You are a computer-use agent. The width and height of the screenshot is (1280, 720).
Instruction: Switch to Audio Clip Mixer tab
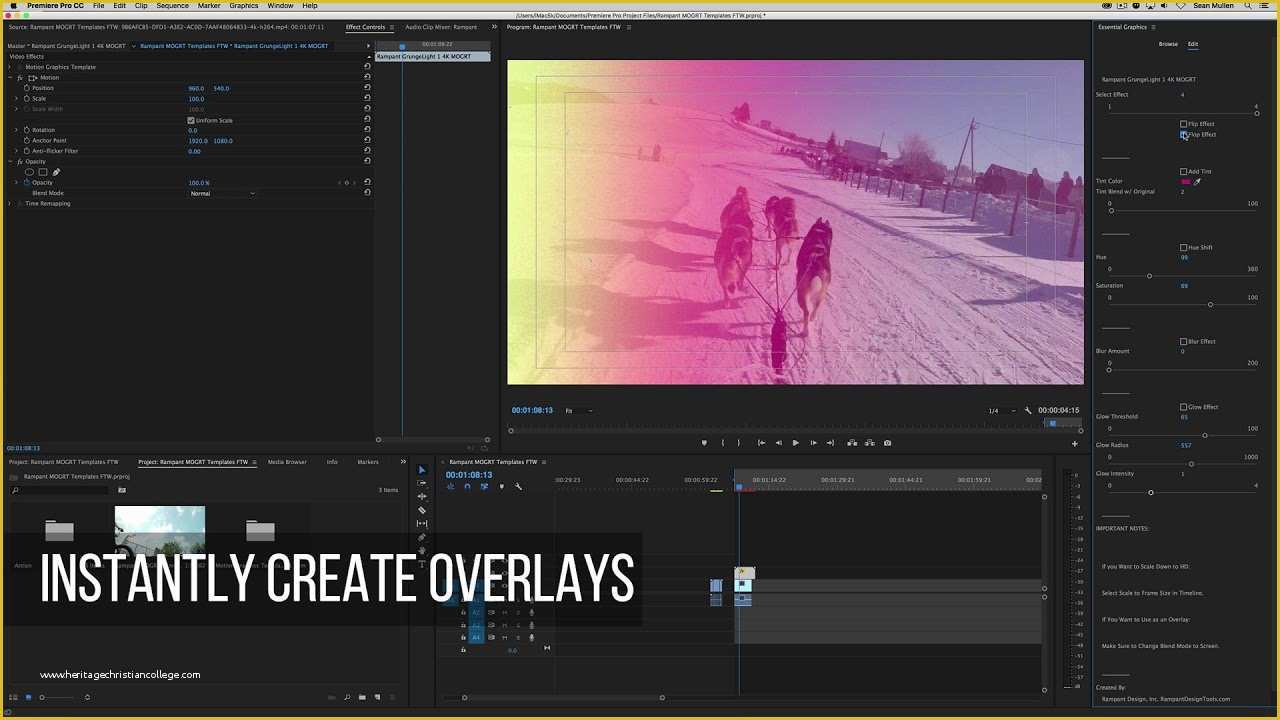coord(441,27)
